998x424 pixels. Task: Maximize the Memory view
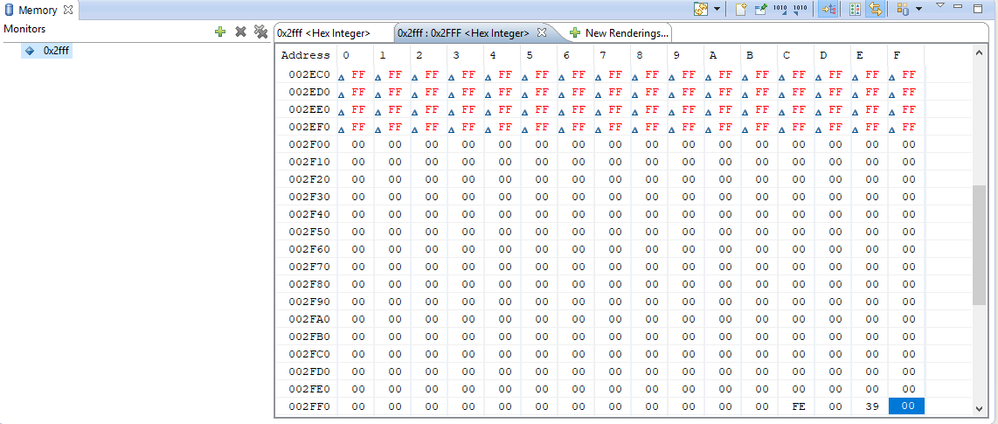click(978, 8)
